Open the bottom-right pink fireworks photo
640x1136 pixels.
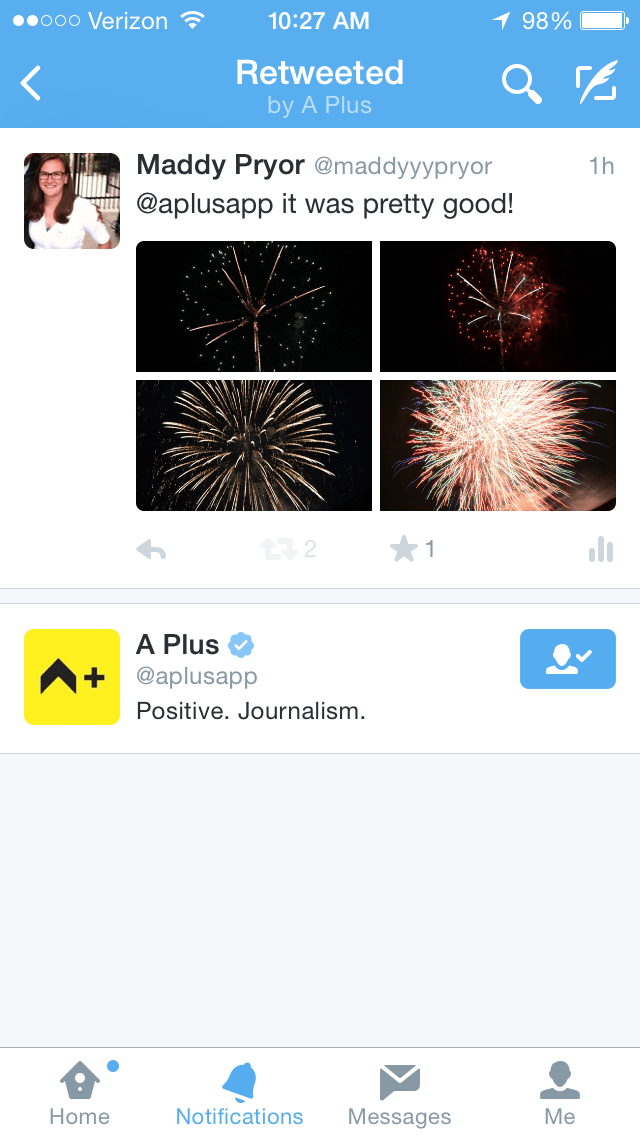tap(498, 446)
